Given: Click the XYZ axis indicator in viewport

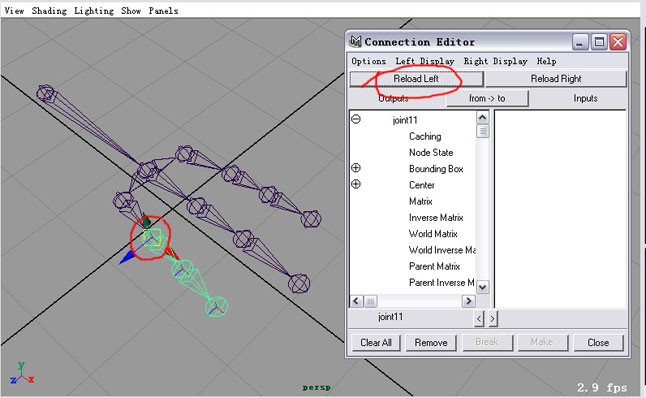Looking at the screenshot, I should (22, 374).
